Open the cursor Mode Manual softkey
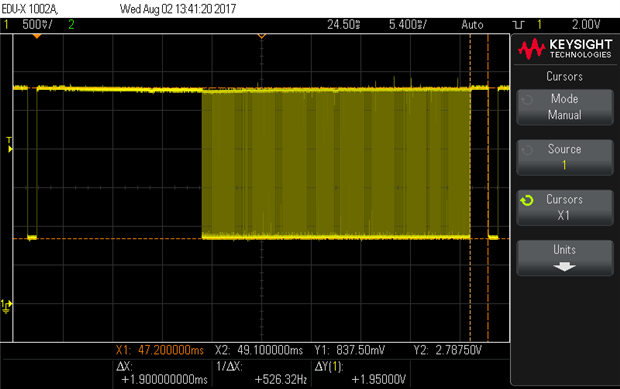This screenshot has height=389, width=620. click(565, 107)
